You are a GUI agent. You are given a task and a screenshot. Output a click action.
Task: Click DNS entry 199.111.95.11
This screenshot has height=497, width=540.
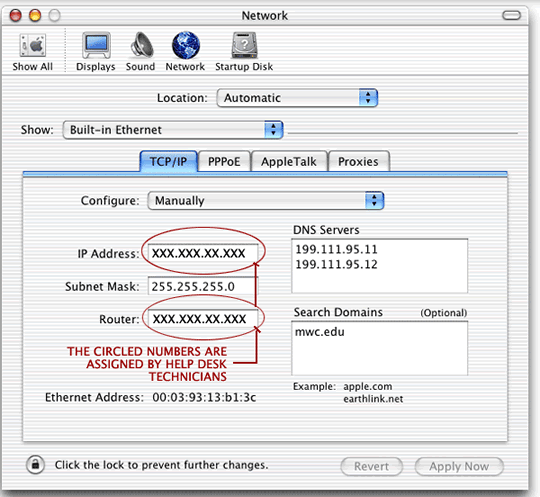tap(336, 249)
